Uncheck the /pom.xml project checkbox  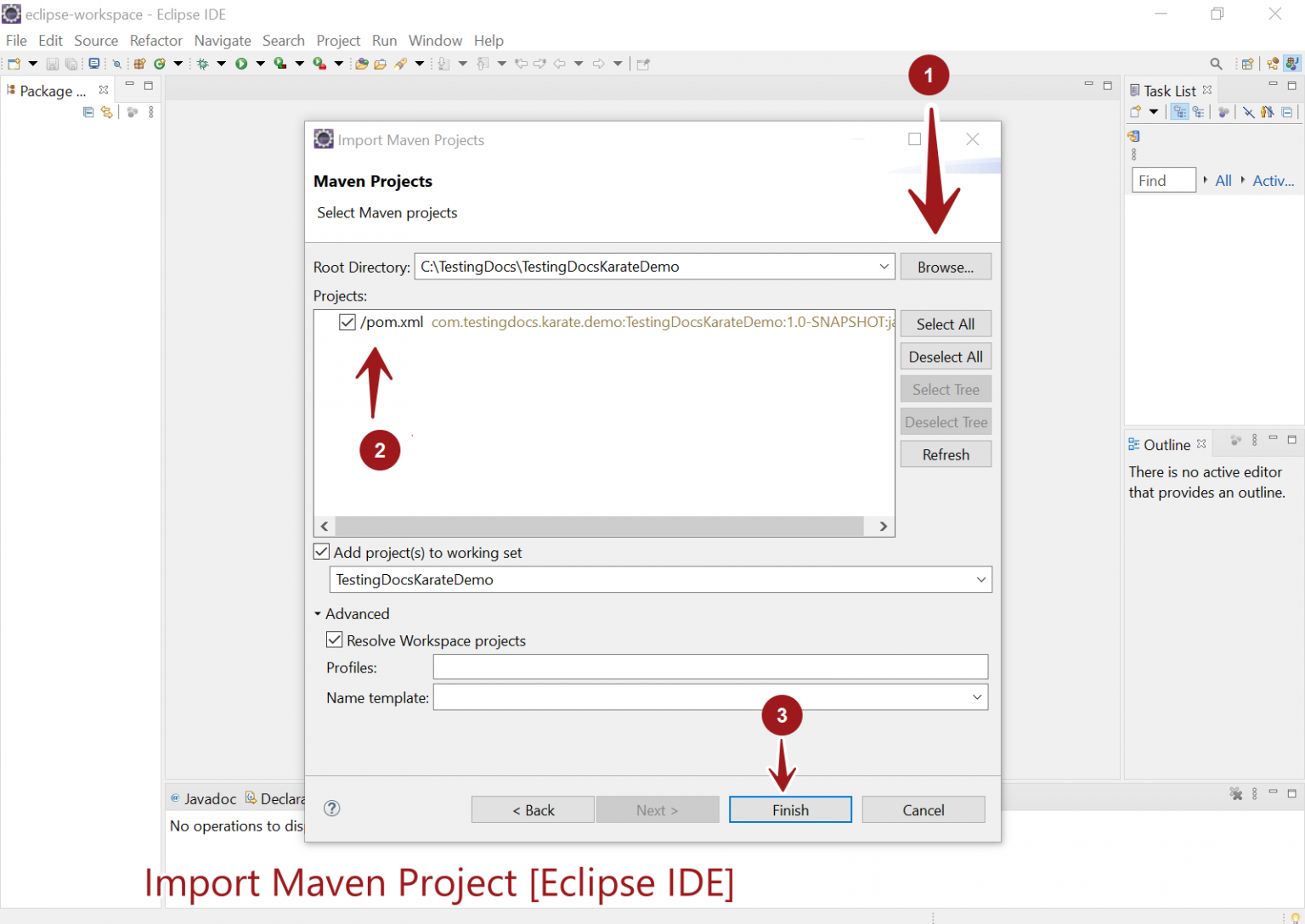347,322
